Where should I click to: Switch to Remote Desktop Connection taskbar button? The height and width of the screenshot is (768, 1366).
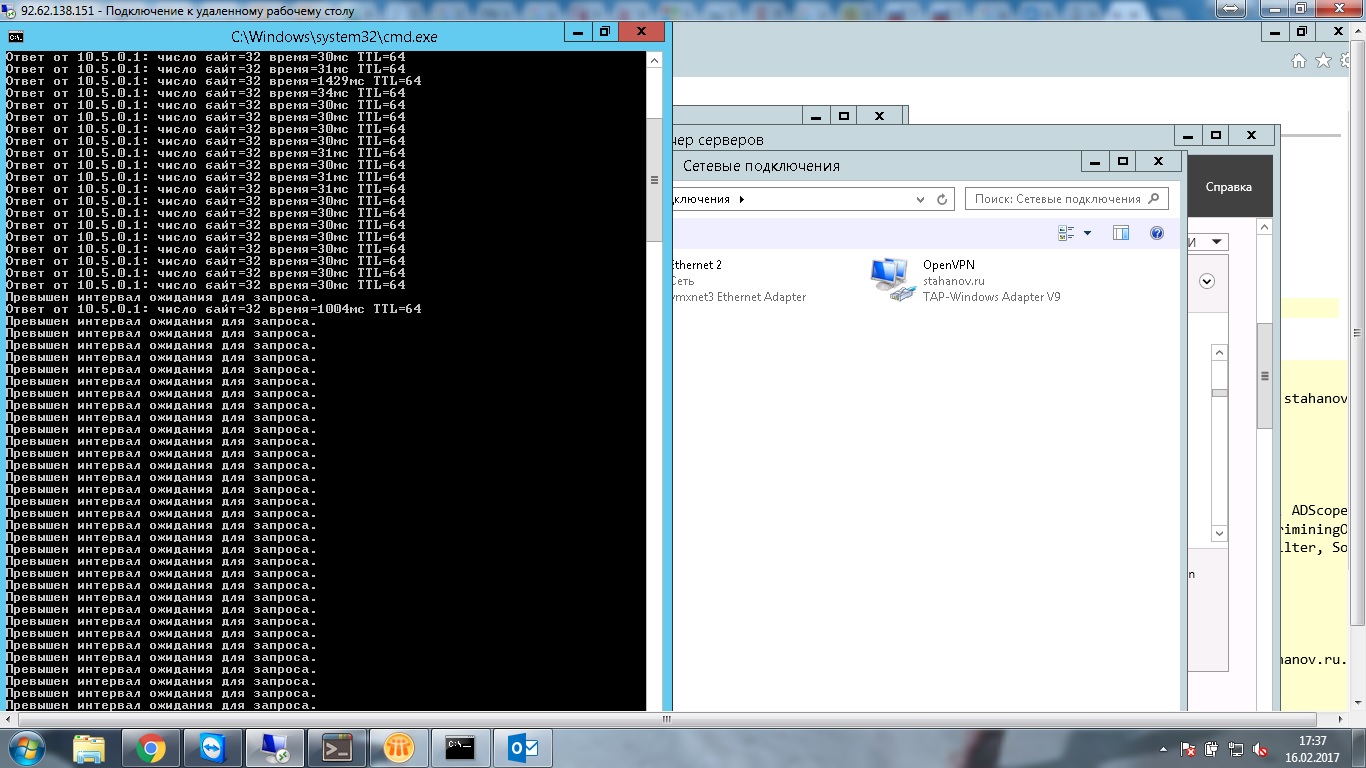coord(275,748)
